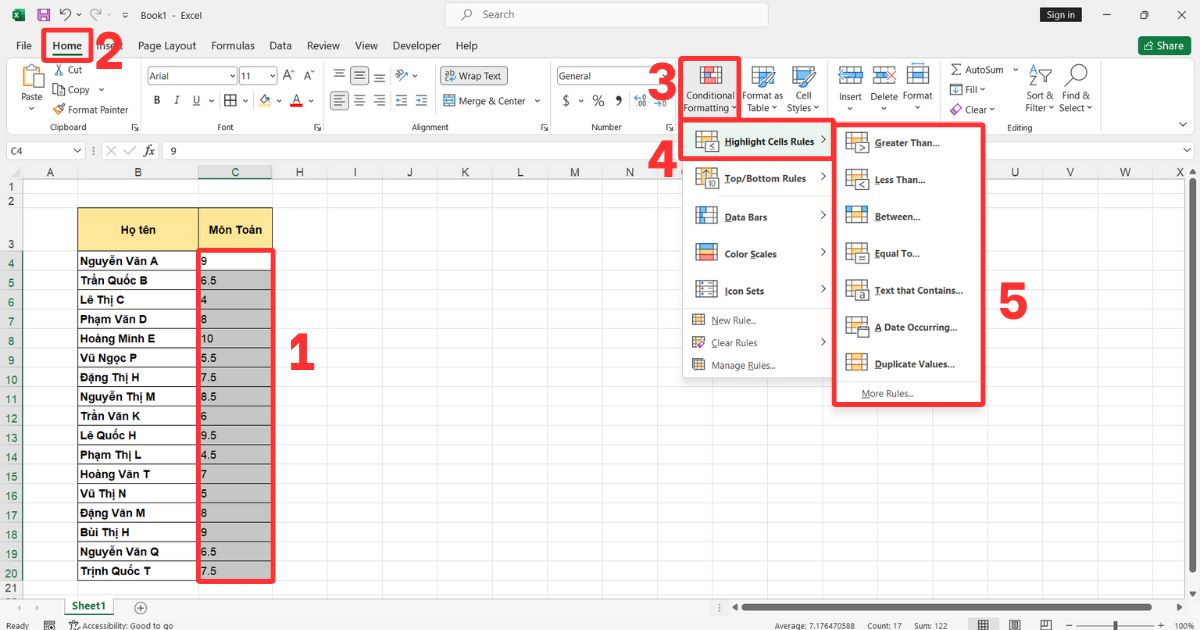Screen dimensions: 1200x630
Task: Click the Find & Select icon
Action: (1075, 89)
